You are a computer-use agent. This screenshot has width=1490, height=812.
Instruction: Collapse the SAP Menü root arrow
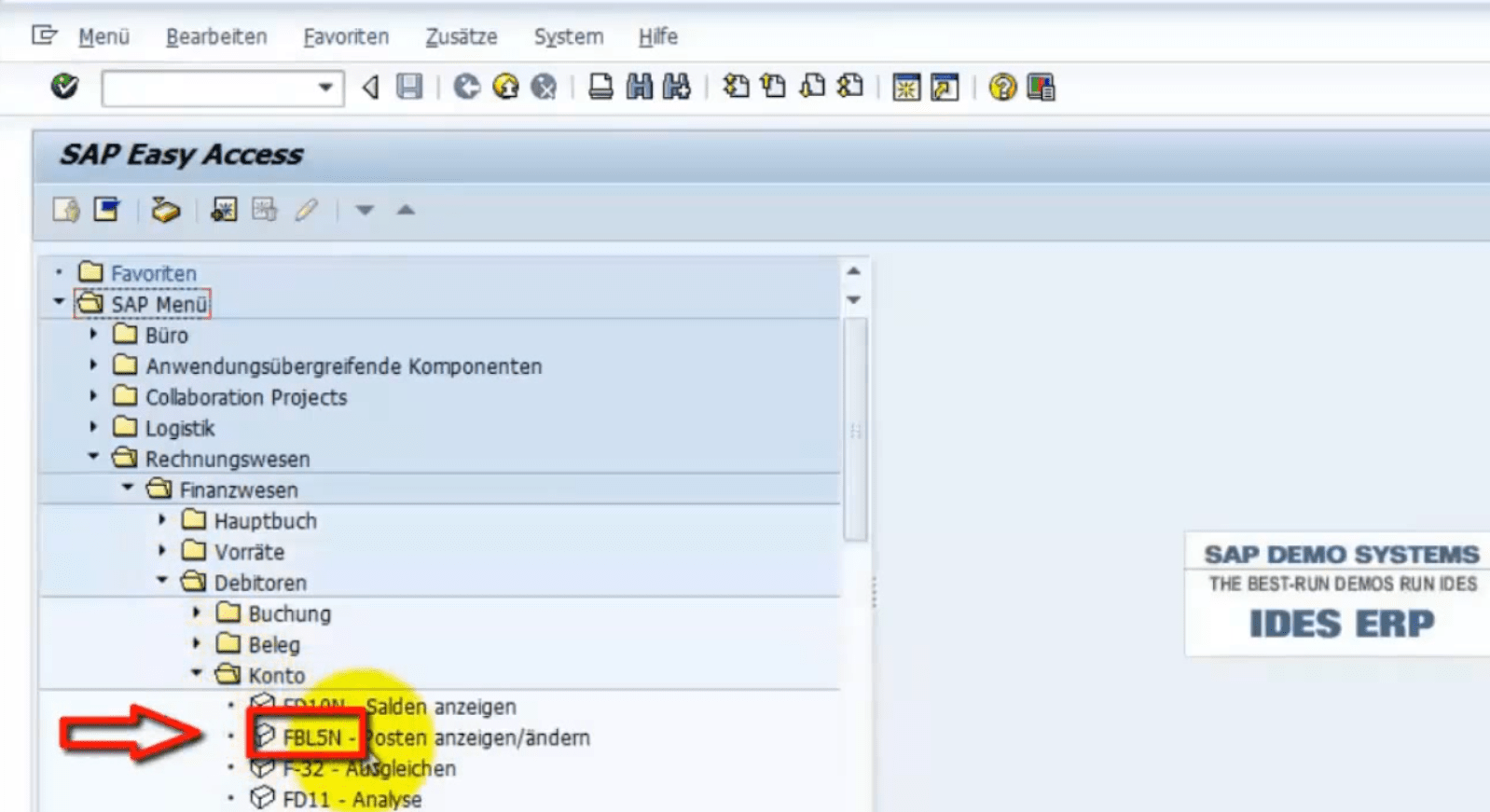[x=59, y=302]
